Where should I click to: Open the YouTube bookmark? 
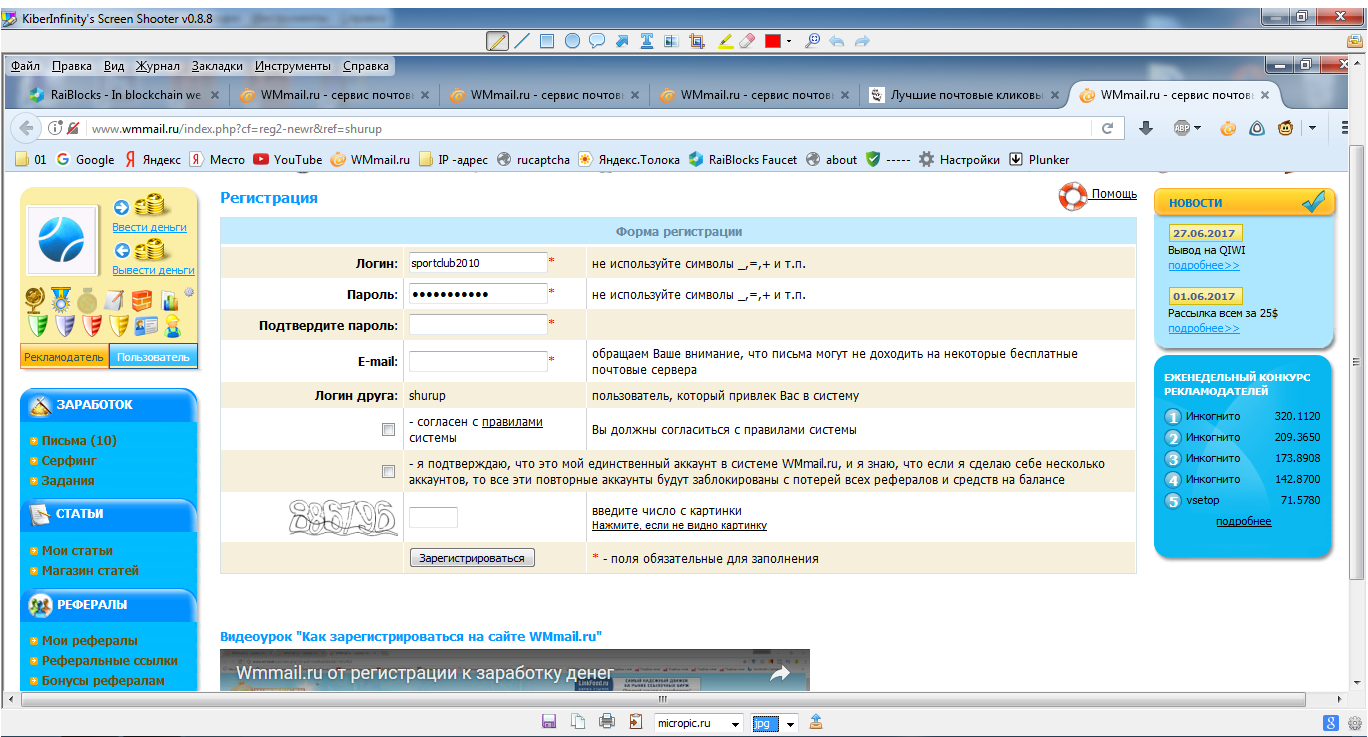pyautogui.click(x=288, y=159)
